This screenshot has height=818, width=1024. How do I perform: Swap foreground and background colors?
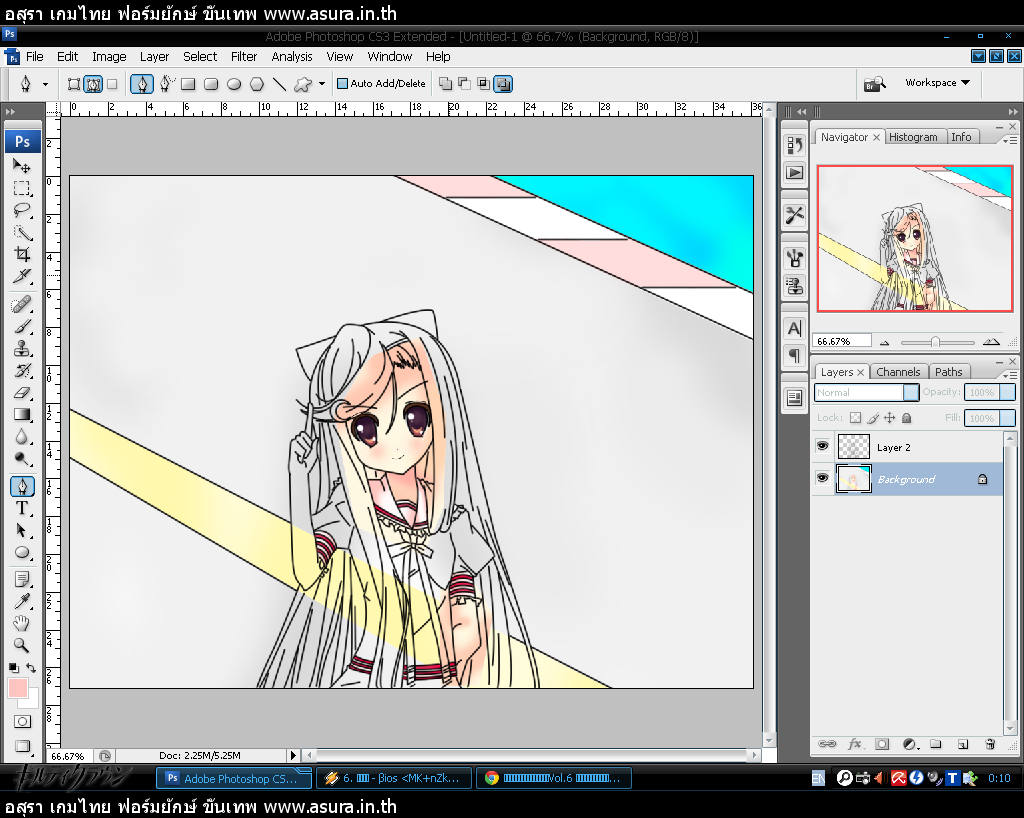31,668
